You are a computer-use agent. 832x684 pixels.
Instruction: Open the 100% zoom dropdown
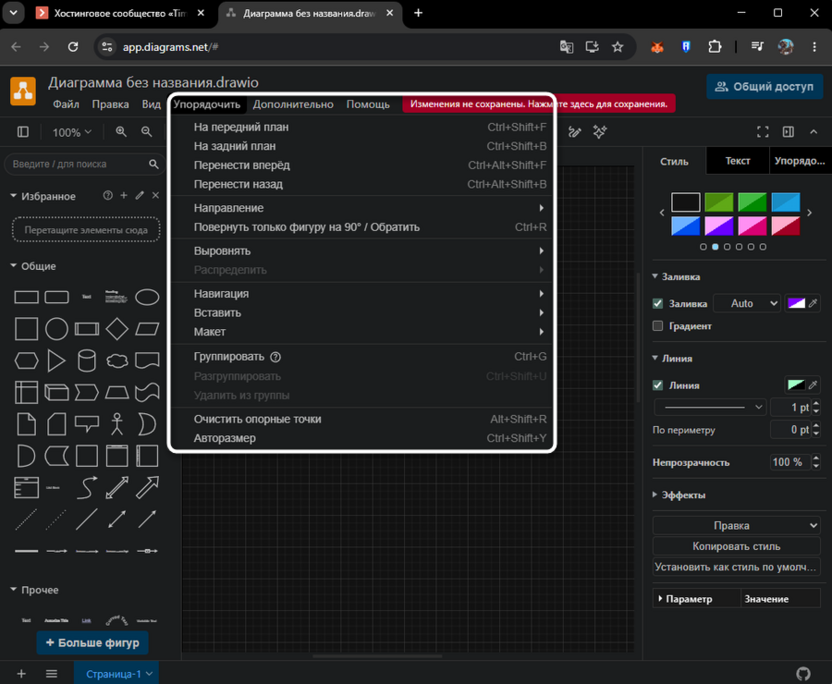72,132
